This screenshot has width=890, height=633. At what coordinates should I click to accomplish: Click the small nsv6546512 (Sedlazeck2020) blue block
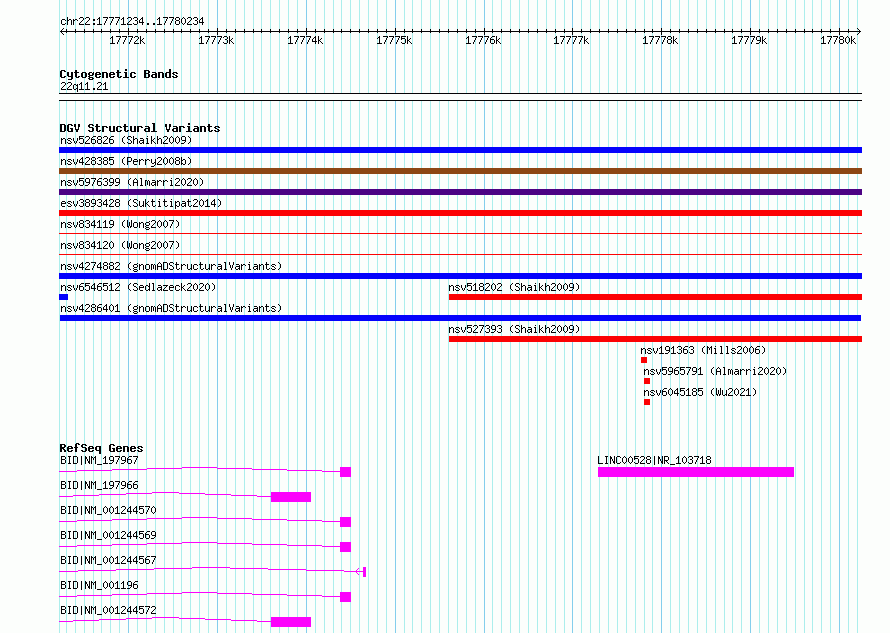pos(64,297)
